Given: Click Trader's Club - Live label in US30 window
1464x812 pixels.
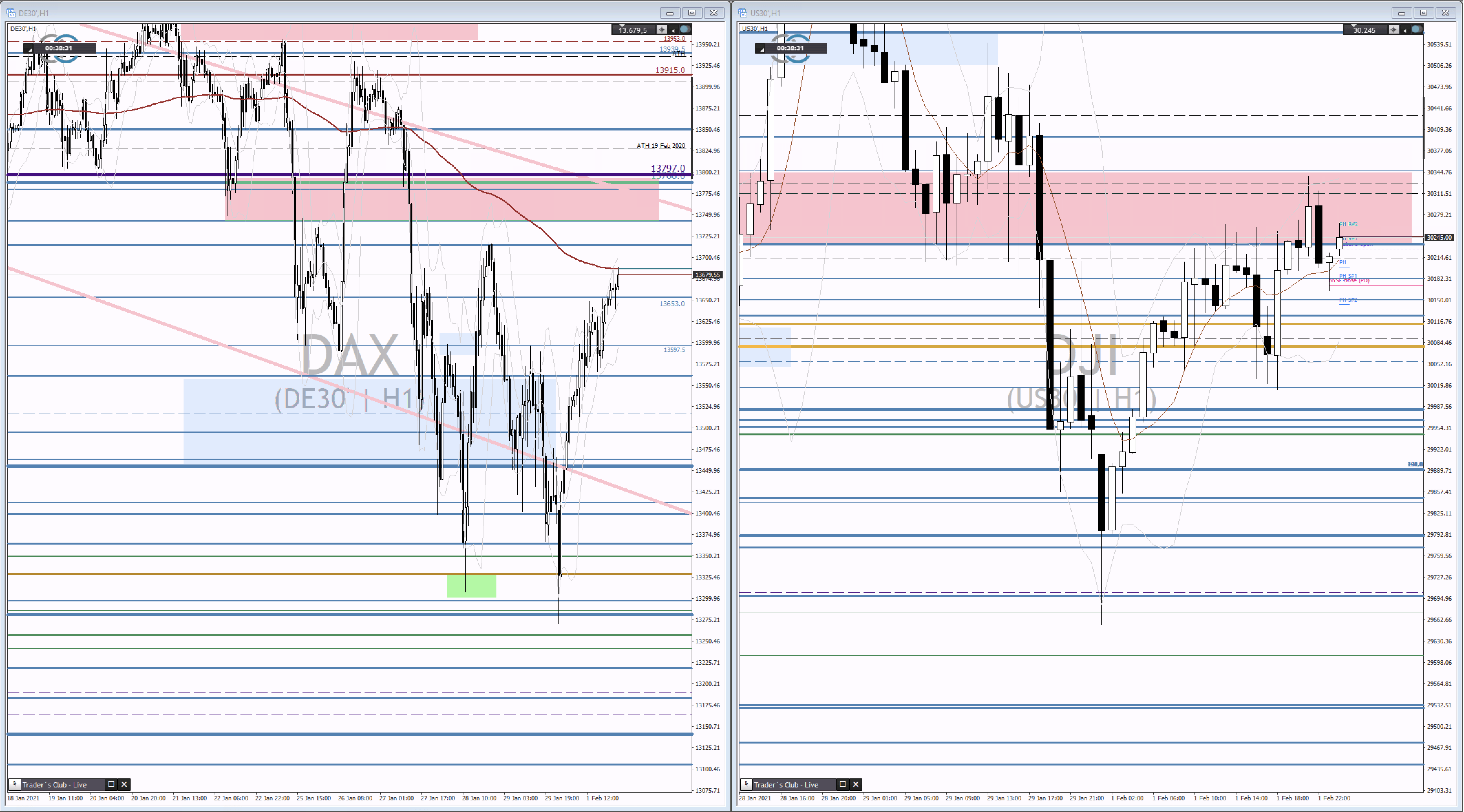Looking at the screenshot, I should (x=786, y=785).
